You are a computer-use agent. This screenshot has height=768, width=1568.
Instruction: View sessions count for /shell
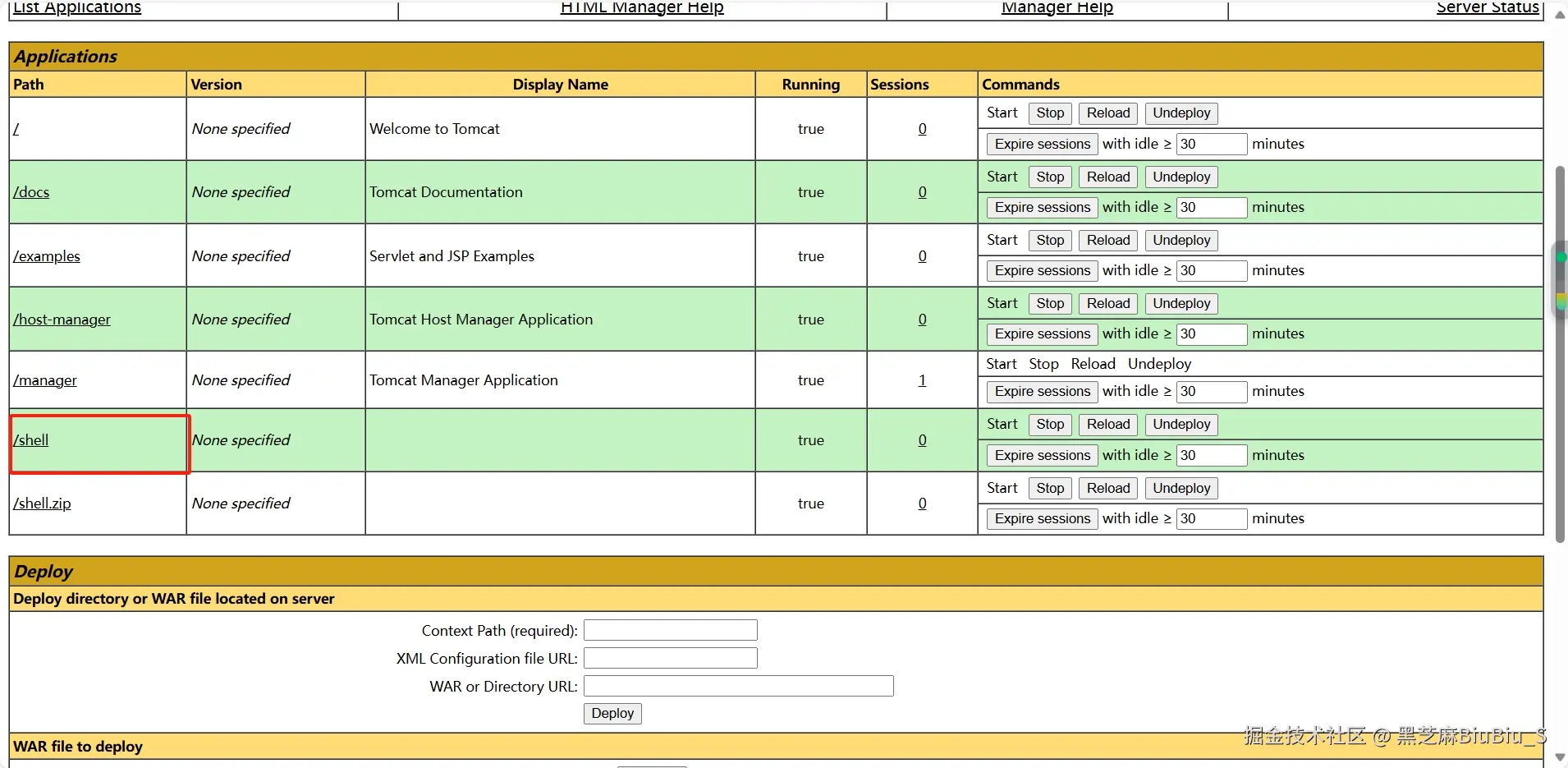pyautogui.click(x=923, y=440)
